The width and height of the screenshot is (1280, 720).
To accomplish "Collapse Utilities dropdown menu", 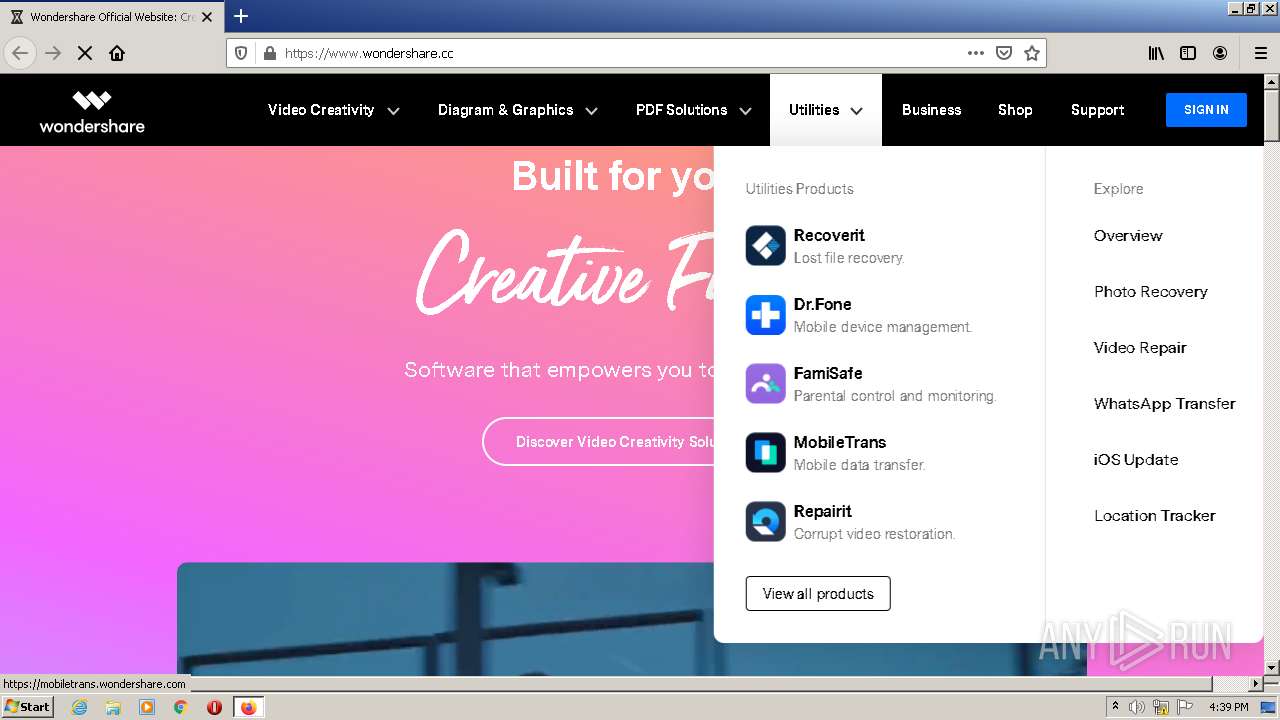I will 826,110.
